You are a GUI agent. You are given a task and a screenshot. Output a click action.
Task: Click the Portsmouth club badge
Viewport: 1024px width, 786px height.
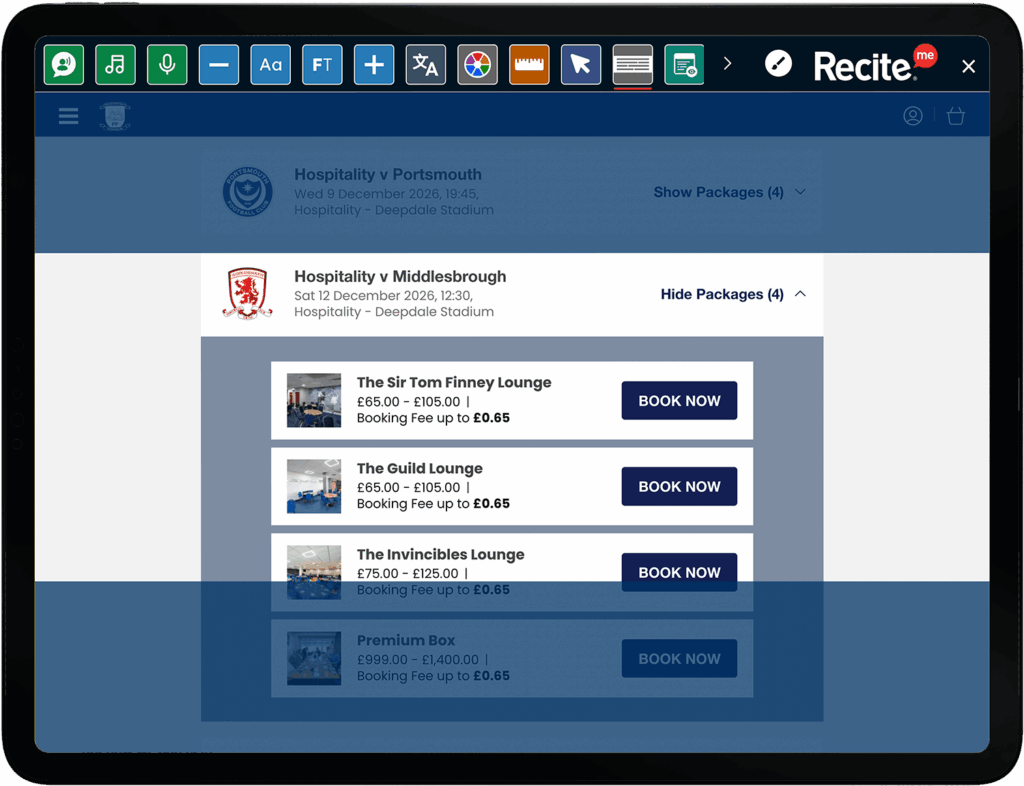click(x=248, y=192)
